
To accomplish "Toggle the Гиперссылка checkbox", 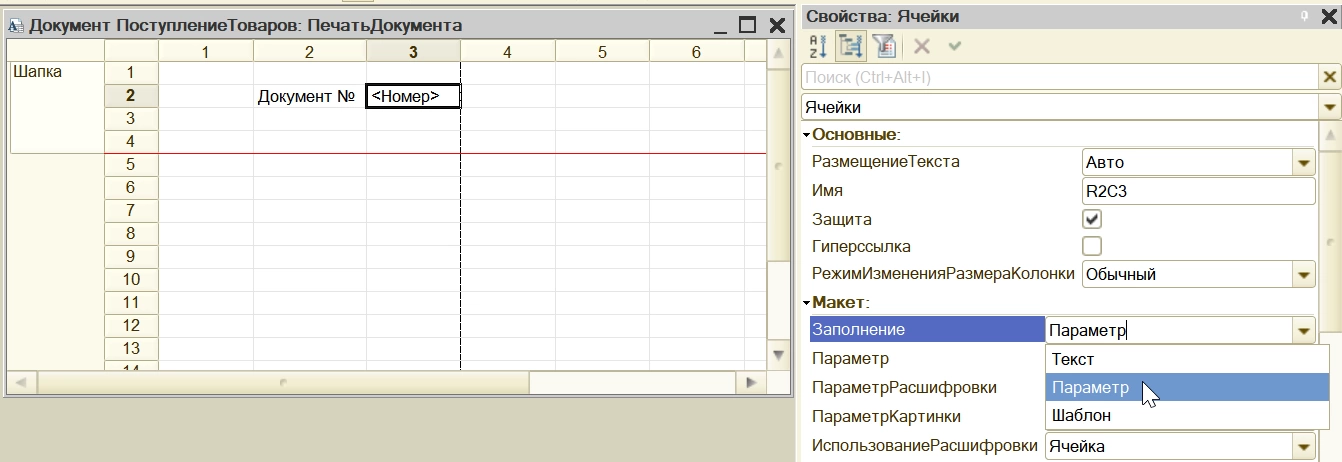I will point(1092,246).
